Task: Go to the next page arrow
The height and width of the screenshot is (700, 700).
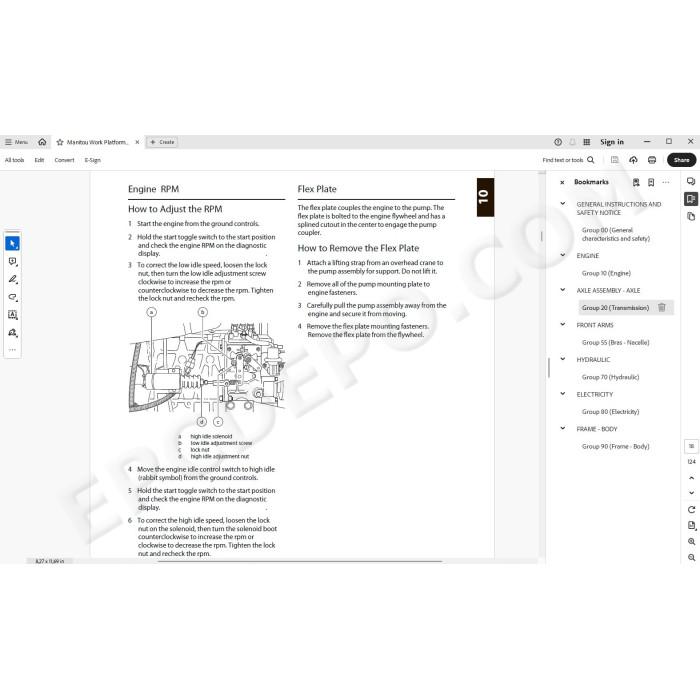Action: [691, 493]
